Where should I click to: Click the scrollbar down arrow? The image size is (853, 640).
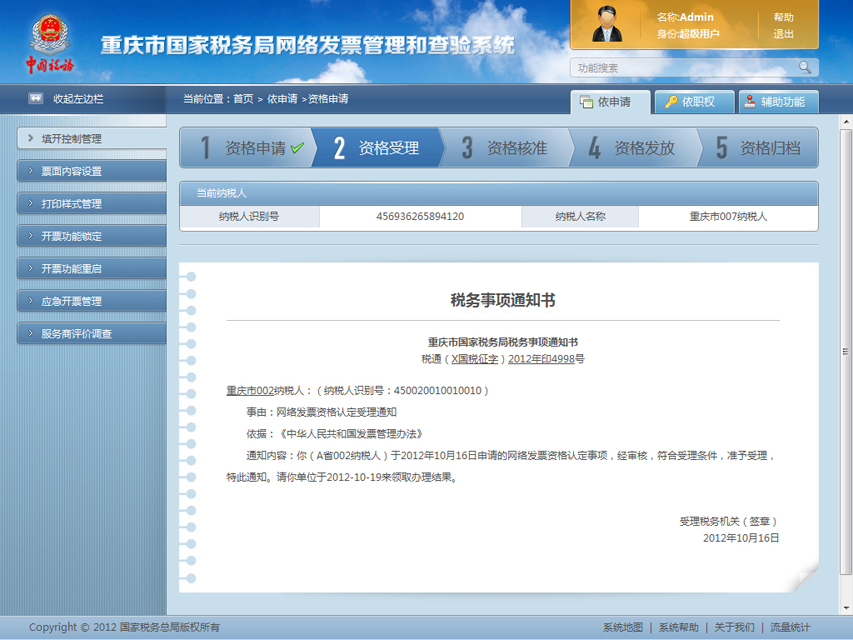tap(845, 608)
